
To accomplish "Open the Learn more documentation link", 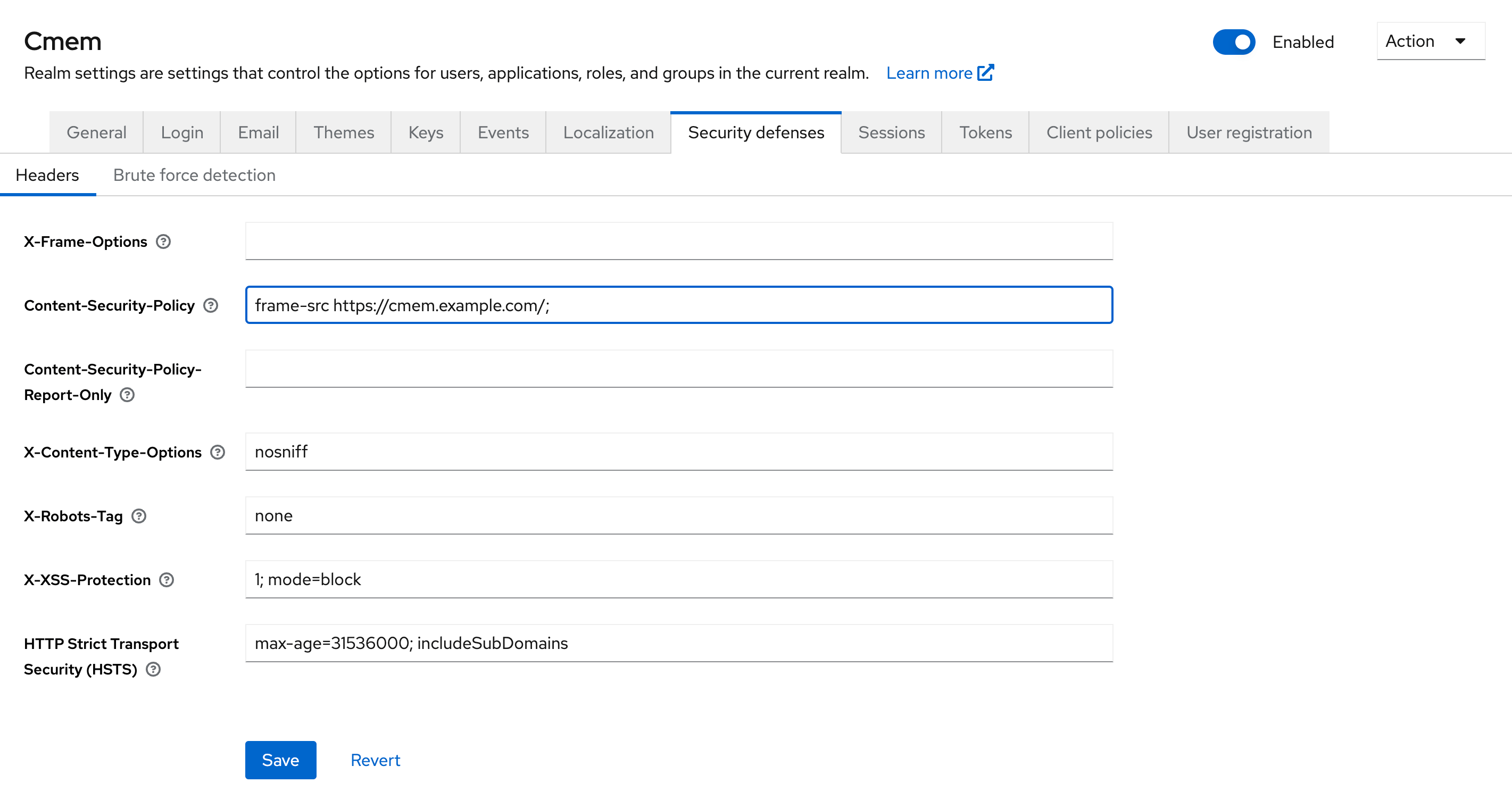I will pyautogui.click(x=929, y=72).
